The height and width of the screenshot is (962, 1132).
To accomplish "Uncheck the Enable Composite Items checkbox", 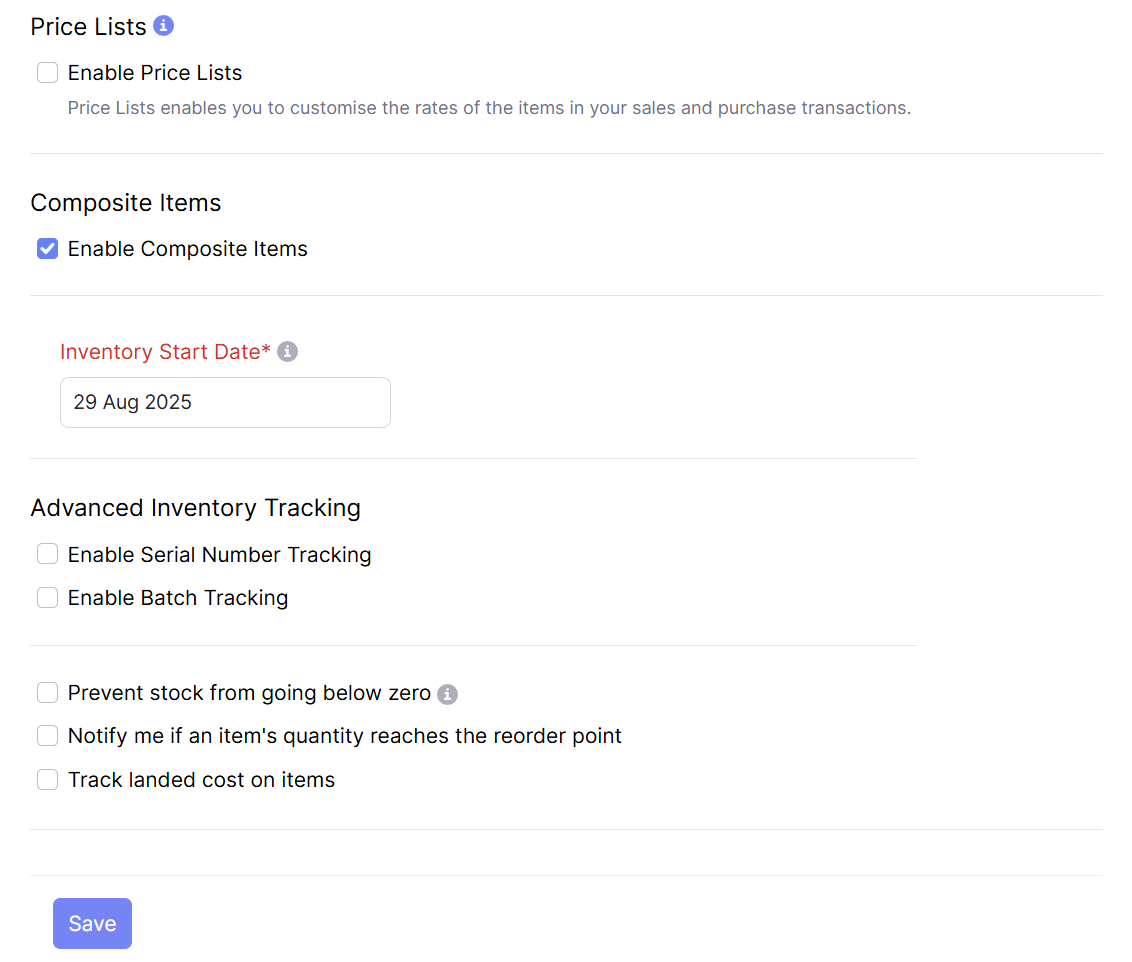I will tap(47, 249).
